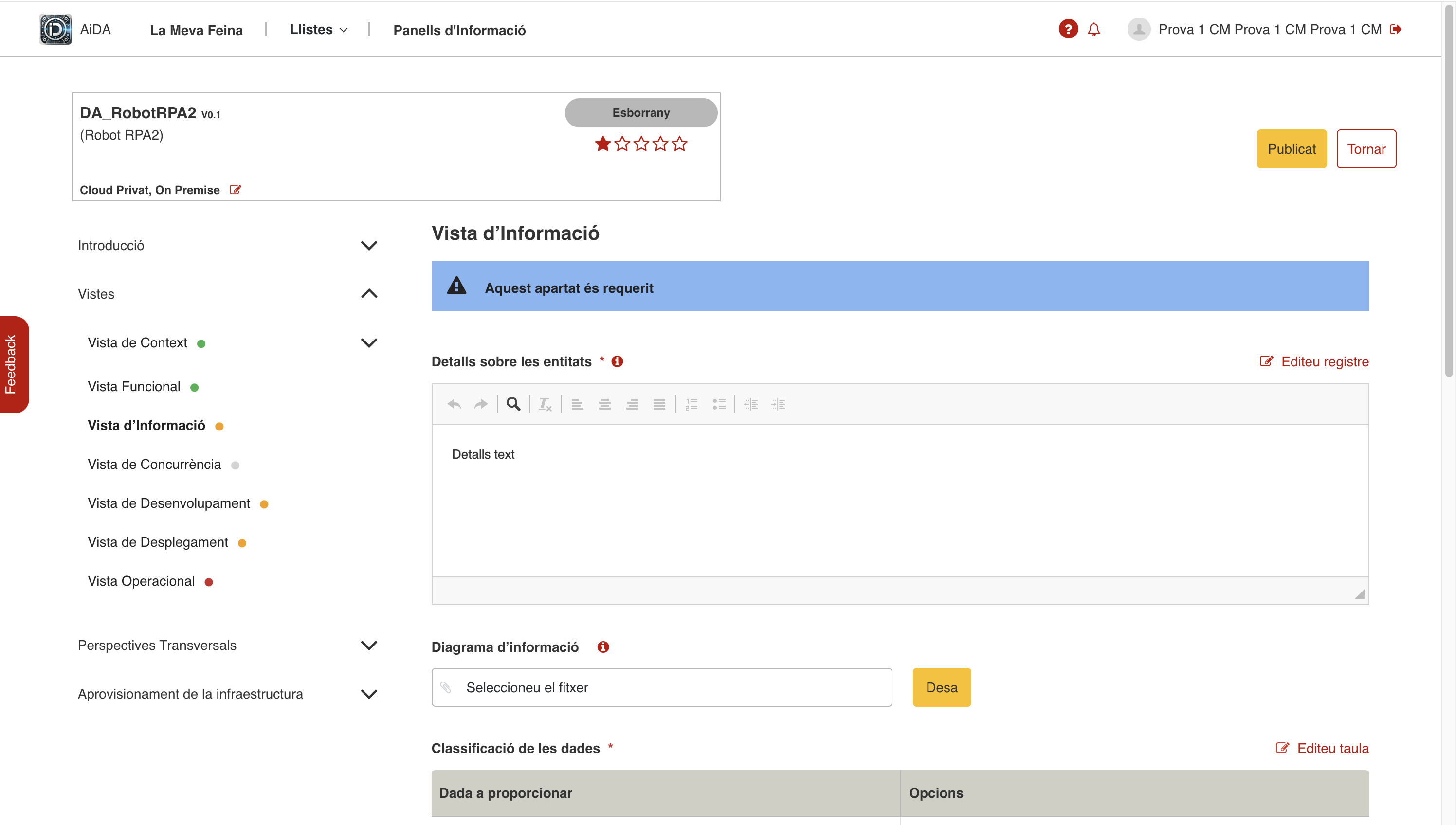Click info icon next to Diagrama d'informació
Viewport: 1456px width, 825px height.
click(603, 646)
